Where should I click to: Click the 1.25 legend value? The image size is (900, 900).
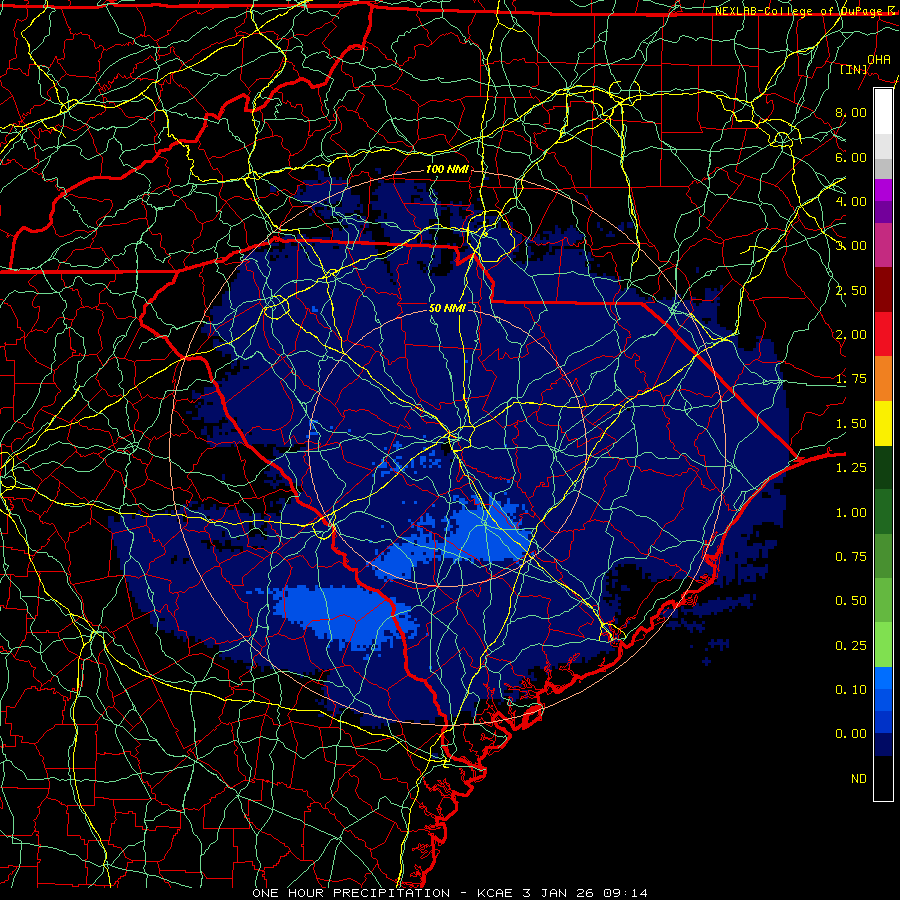(x=851, y=468)
